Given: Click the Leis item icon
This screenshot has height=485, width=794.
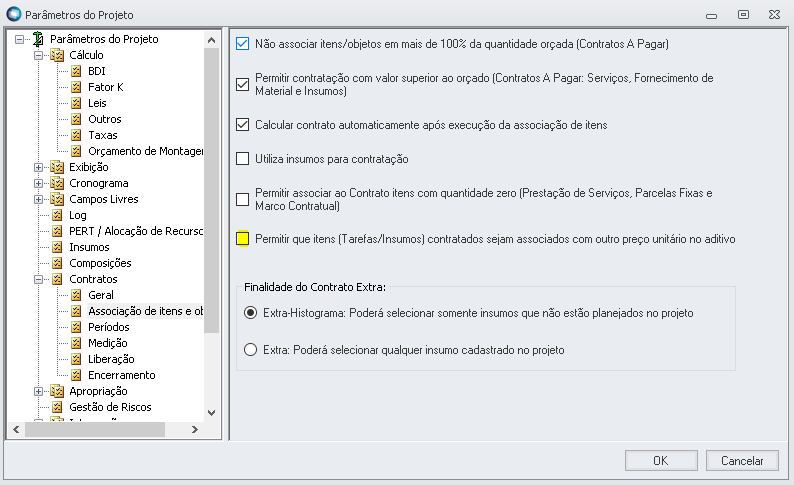Looking at the screenshot, I should (76, 103).
